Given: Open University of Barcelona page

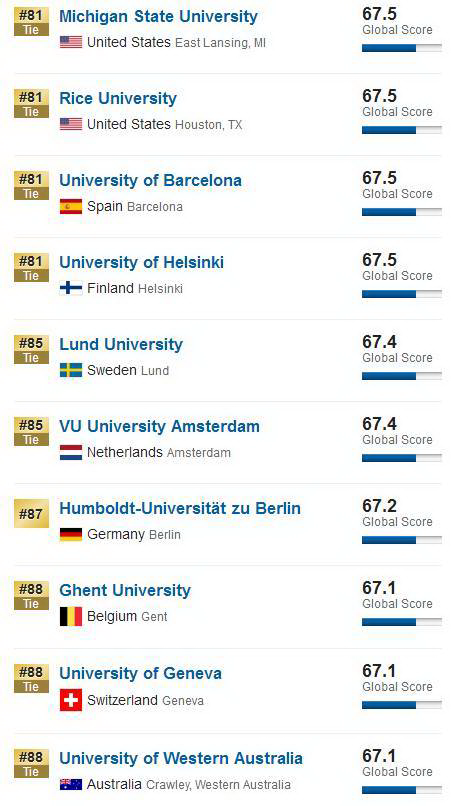Looking at the screenshot, I should click(150, 180).
